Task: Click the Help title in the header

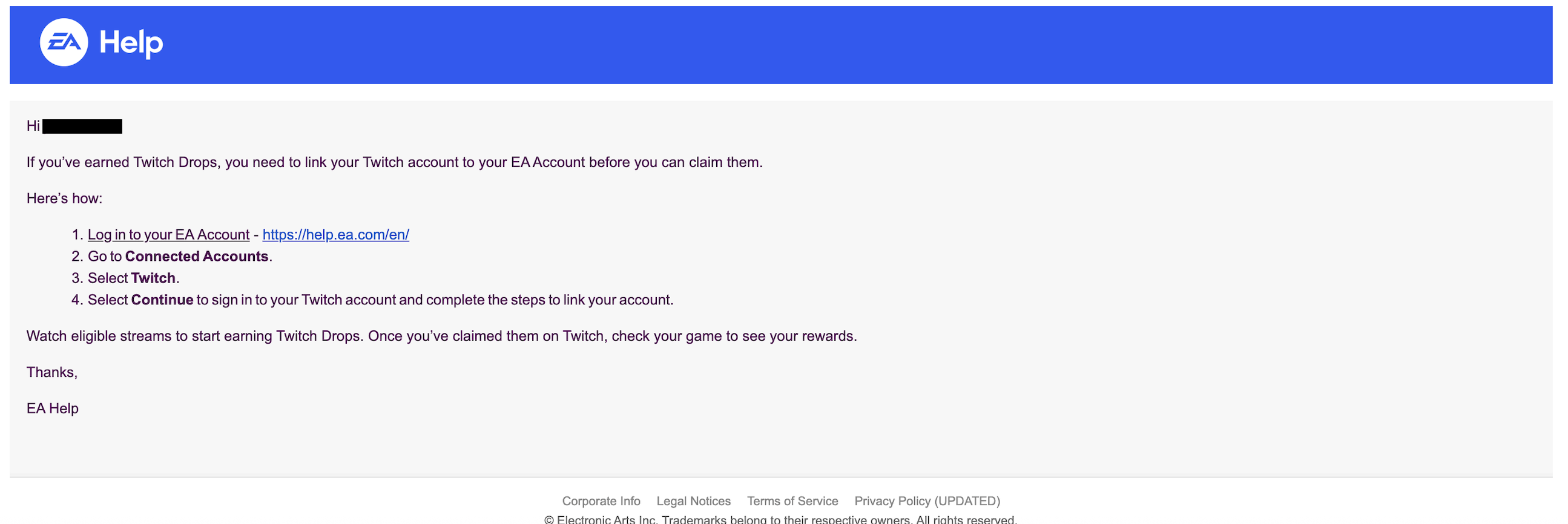Action: [131, 43]
